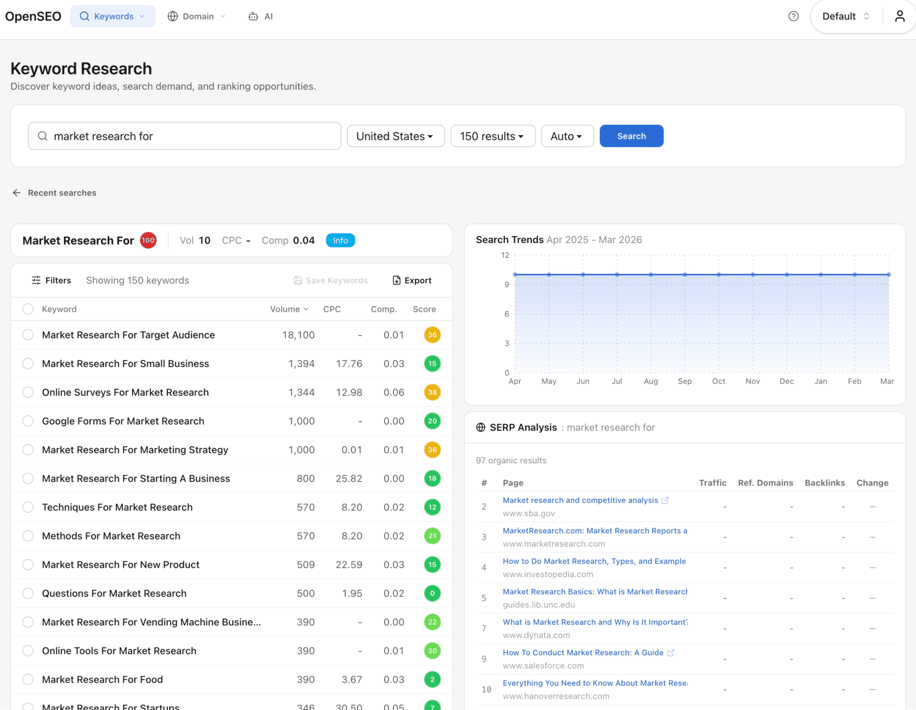Viewport: 916px width, 710px height.
Task: Click the Questions For Market Research keyword row
Action: pyautogui.click(x=231, y=593)
